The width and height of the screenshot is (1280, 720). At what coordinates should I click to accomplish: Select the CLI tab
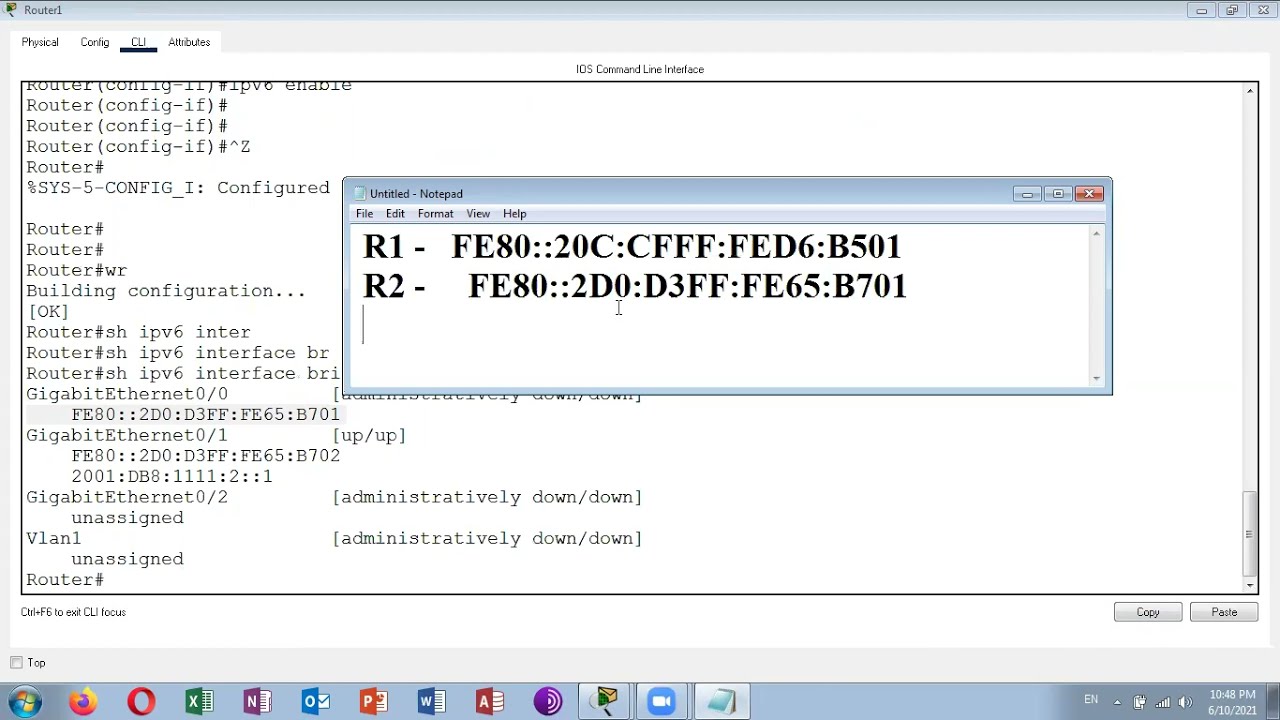tap(138, 42)
